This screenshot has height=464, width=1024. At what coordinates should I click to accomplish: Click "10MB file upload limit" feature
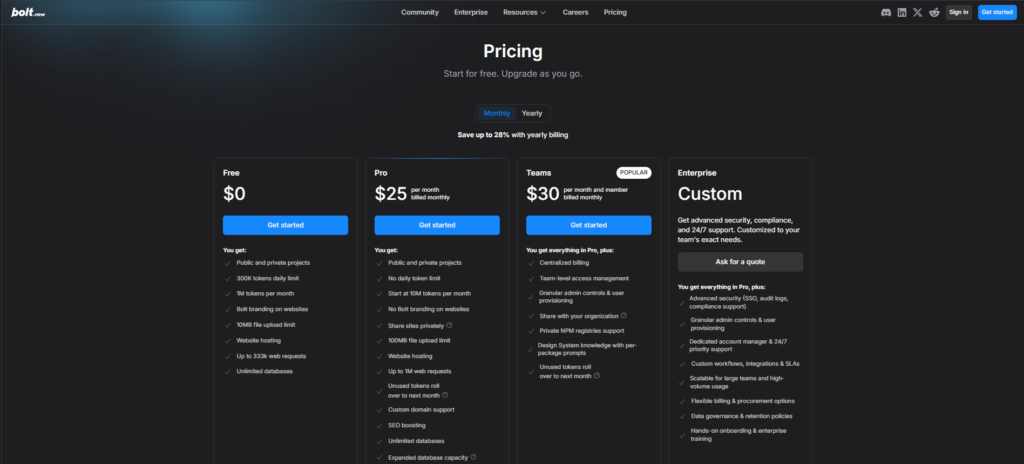[x=267, y=325]
